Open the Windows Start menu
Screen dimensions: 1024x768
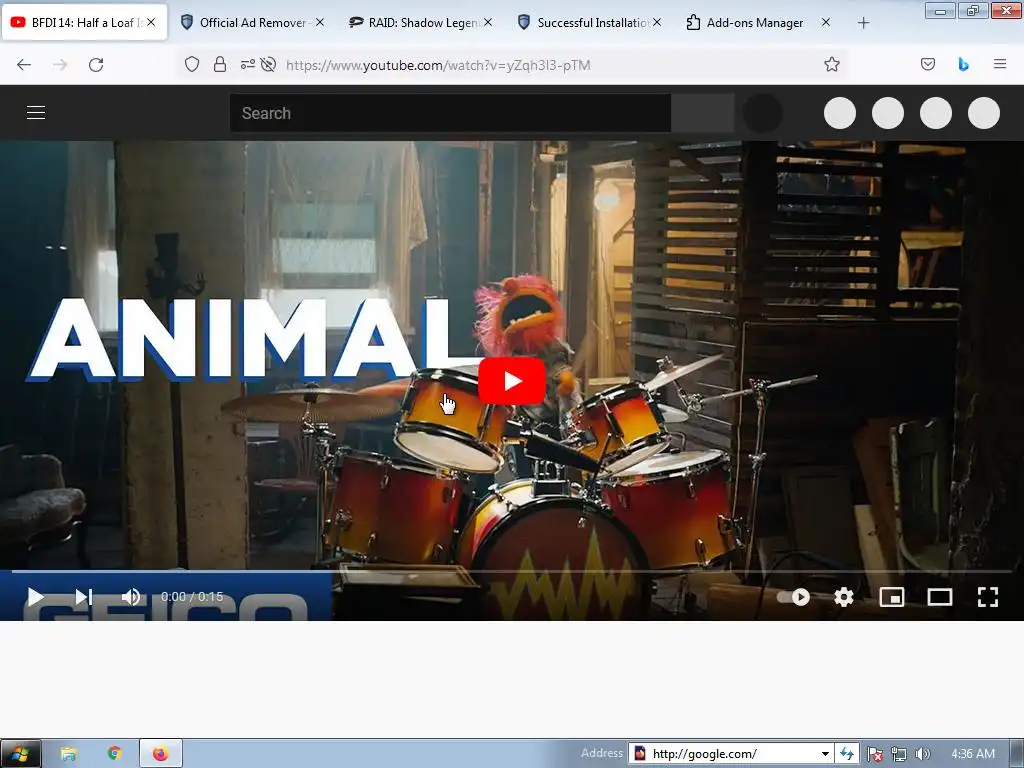click(20, 754)
